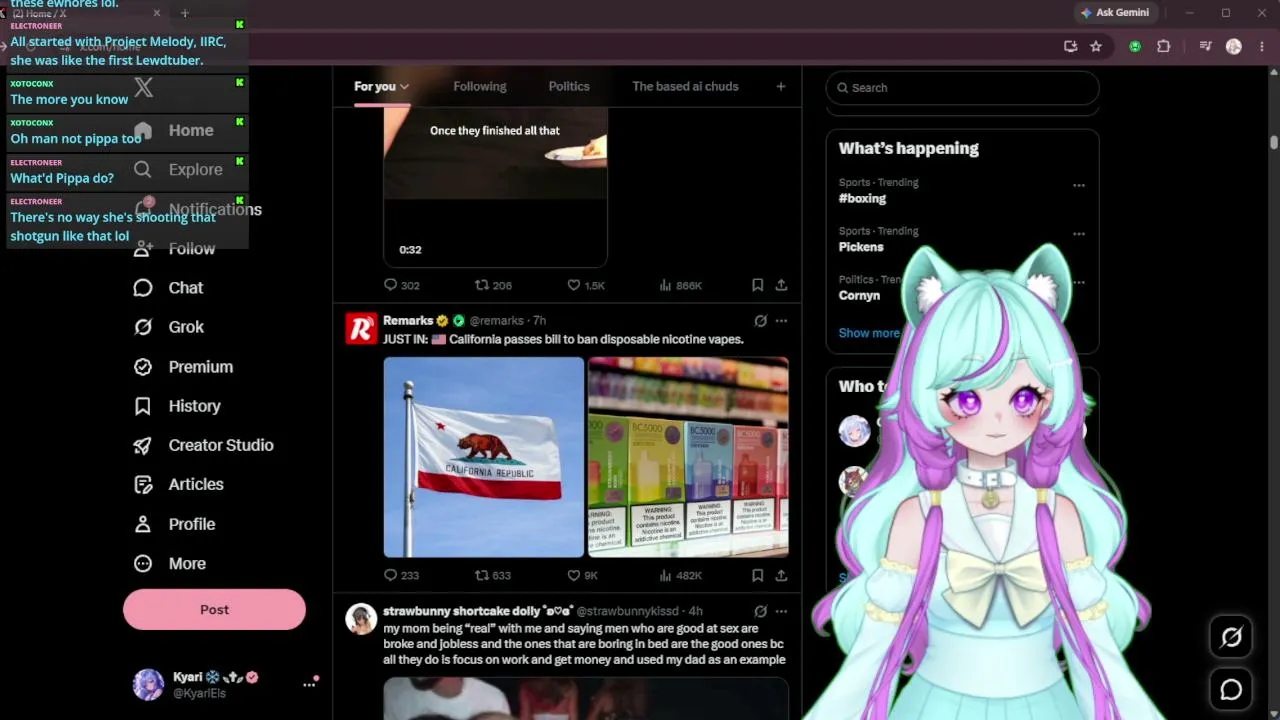The width and height of the screenshot is (1280, 720).
Task: Open Chat in the left sidebar
Action: (169, 288)
